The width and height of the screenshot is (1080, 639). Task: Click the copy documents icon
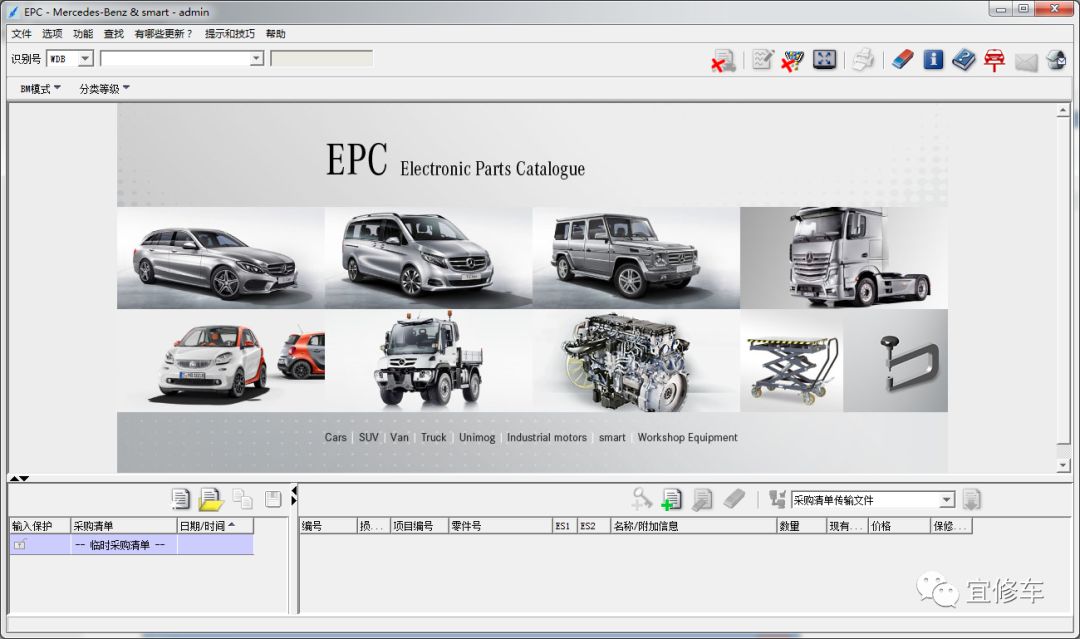click(x=242, y=499)
